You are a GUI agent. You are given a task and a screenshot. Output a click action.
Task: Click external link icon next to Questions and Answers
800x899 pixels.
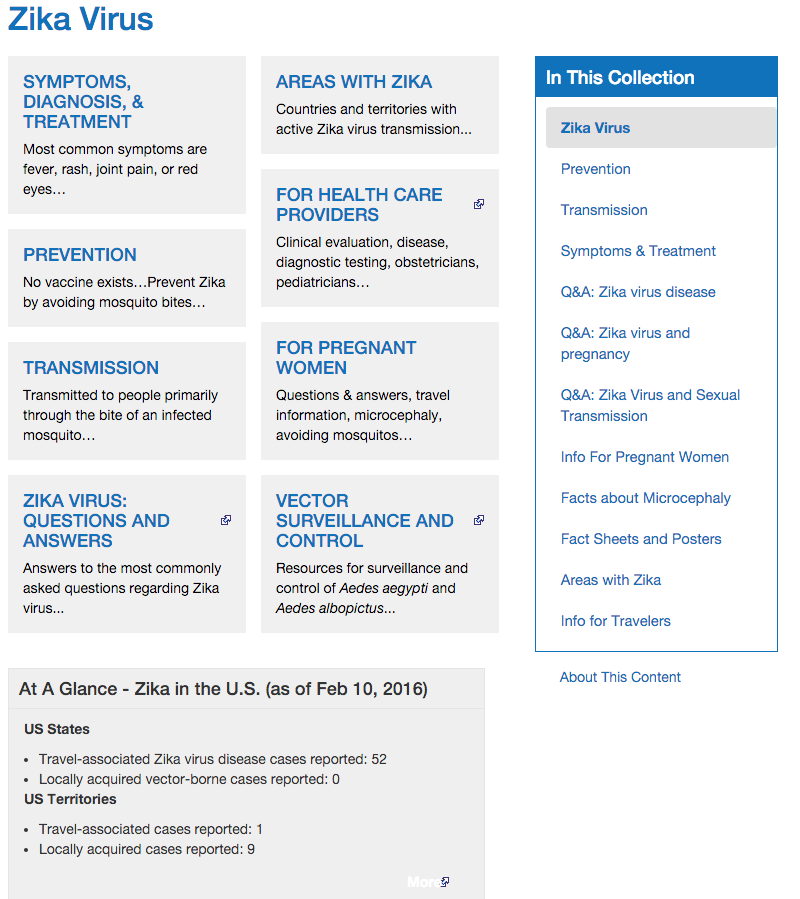pos(226,520)
